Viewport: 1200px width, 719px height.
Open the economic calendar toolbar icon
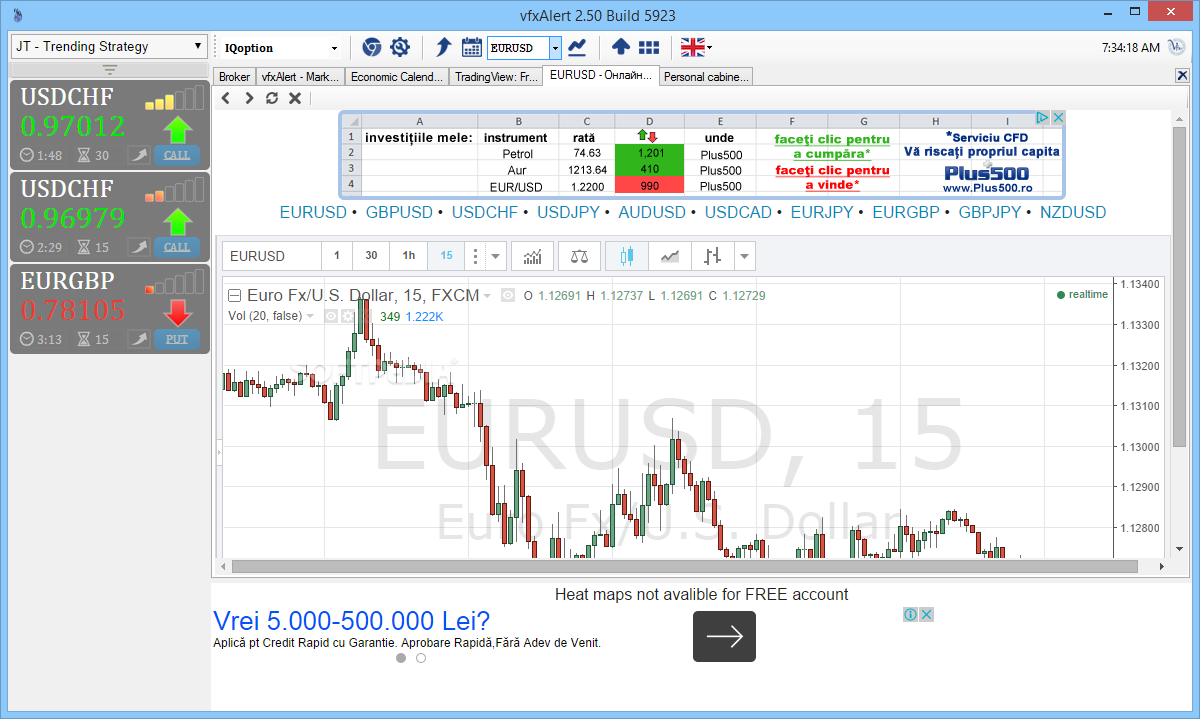click(x=471, y=47)
